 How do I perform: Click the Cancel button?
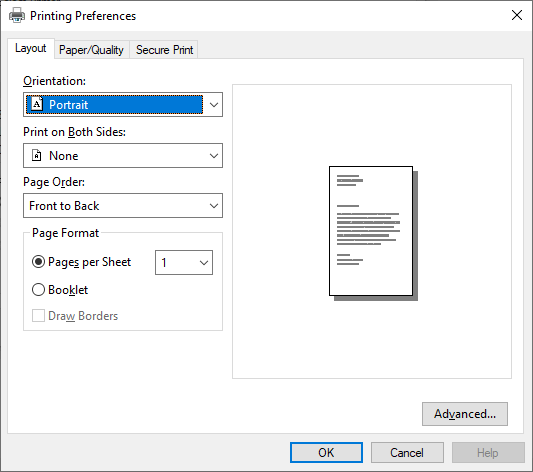click(x=407, y=453)
